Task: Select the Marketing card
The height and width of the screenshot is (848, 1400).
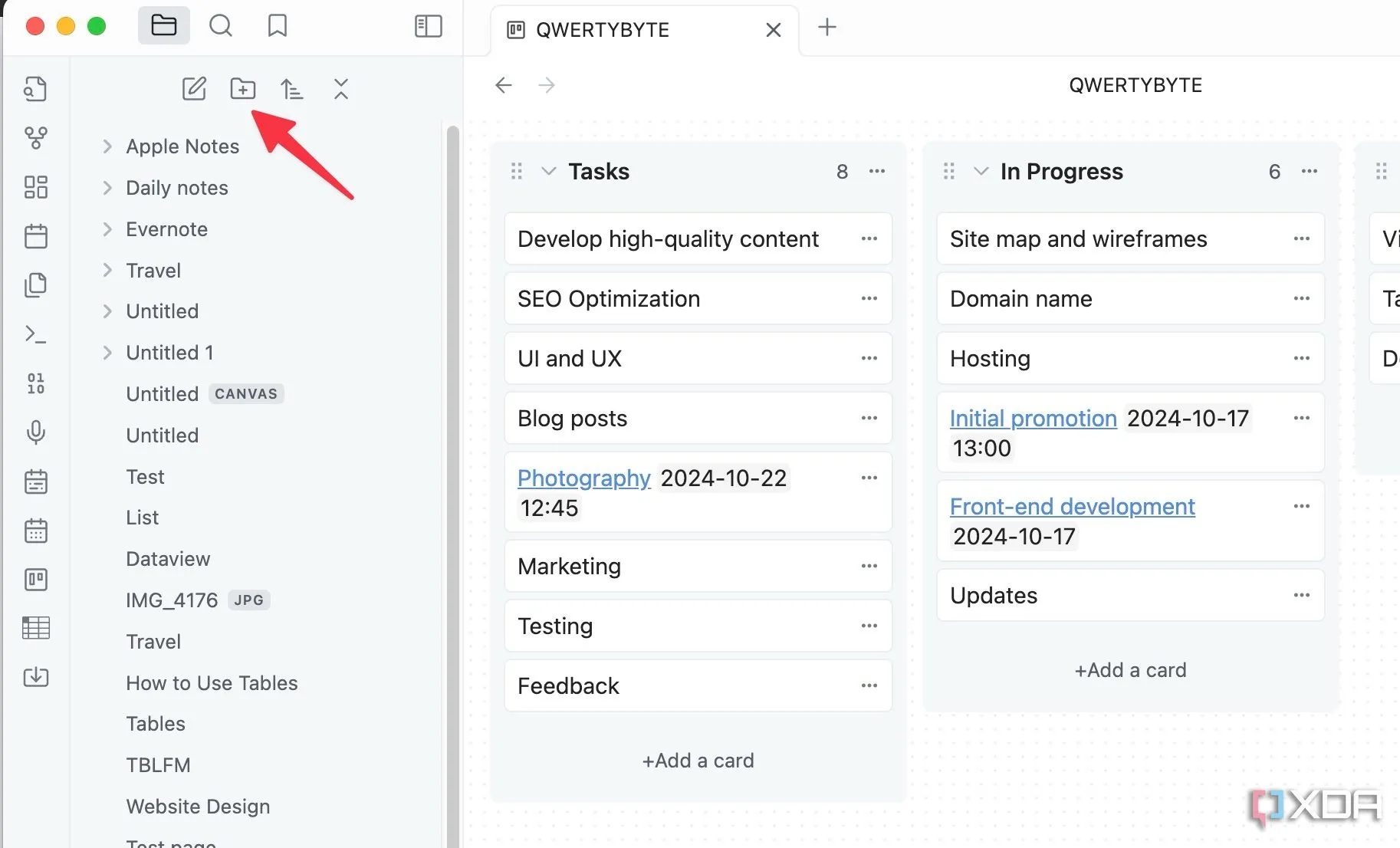Action: [698, 567]
